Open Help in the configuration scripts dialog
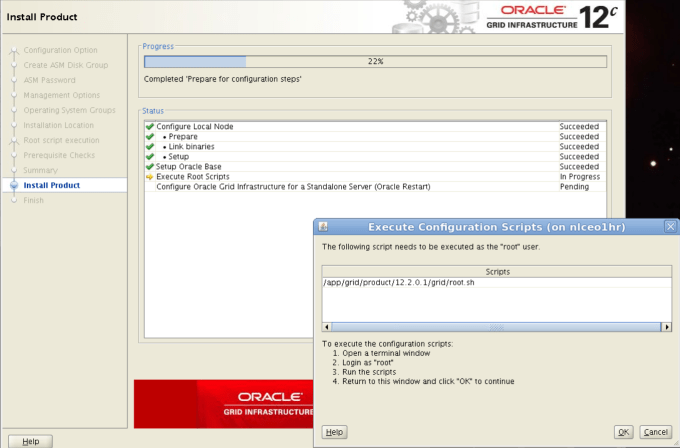Image resolution: width=680 pixels, height=448 pixels. (334, 432)
